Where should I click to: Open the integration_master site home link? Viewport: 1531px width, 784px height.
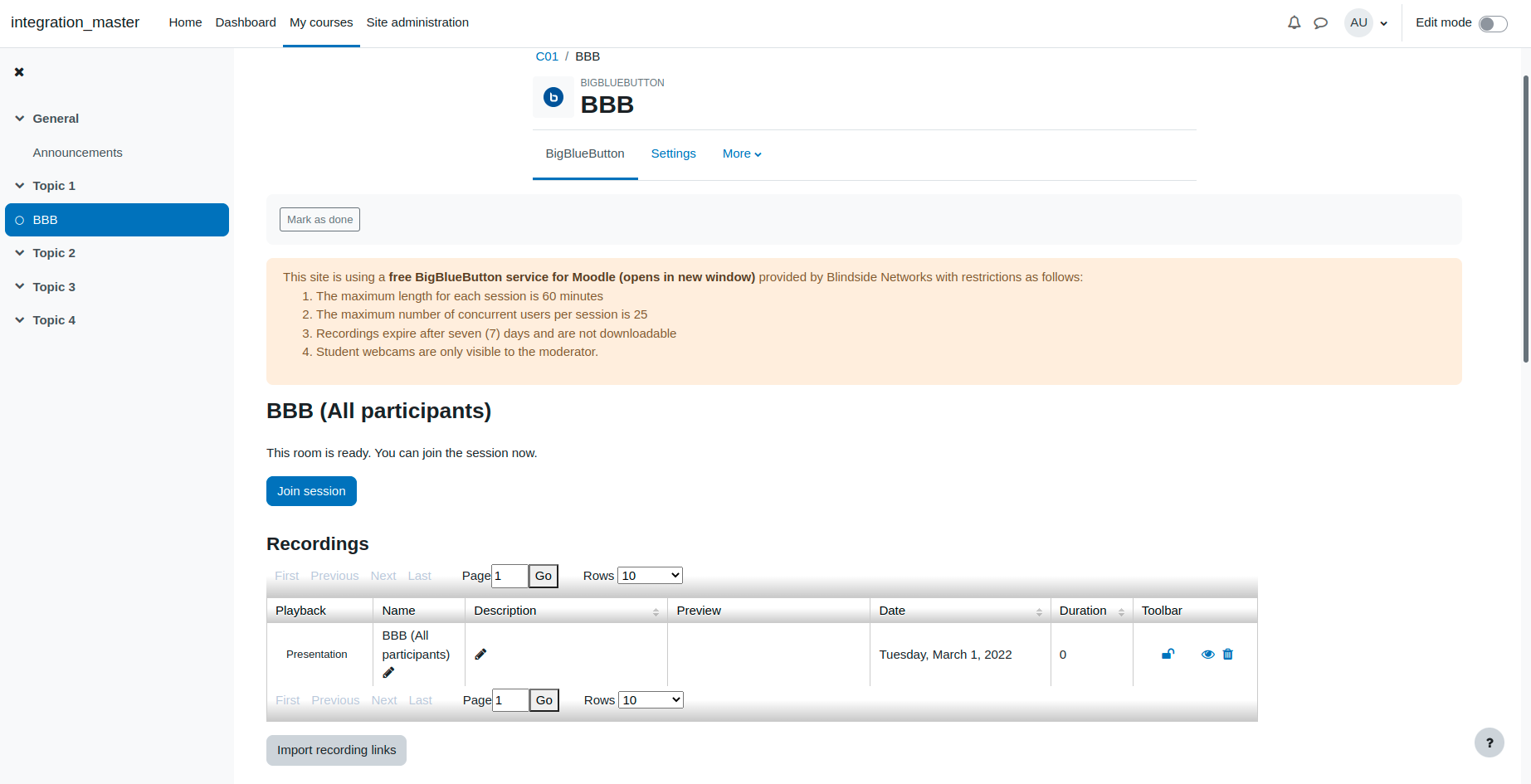[x=75, y=22]
